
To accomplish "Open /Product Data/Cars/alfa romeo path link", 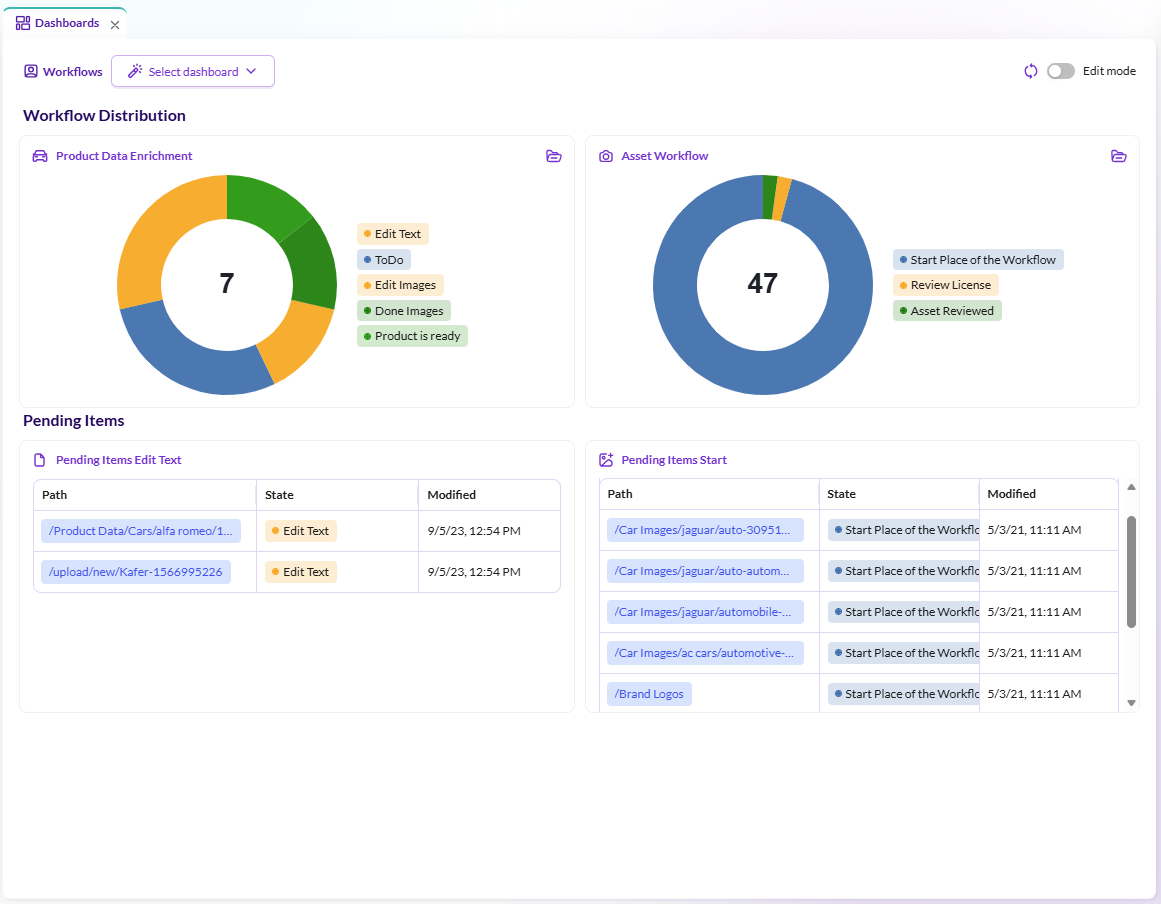I will click(141, 531).
